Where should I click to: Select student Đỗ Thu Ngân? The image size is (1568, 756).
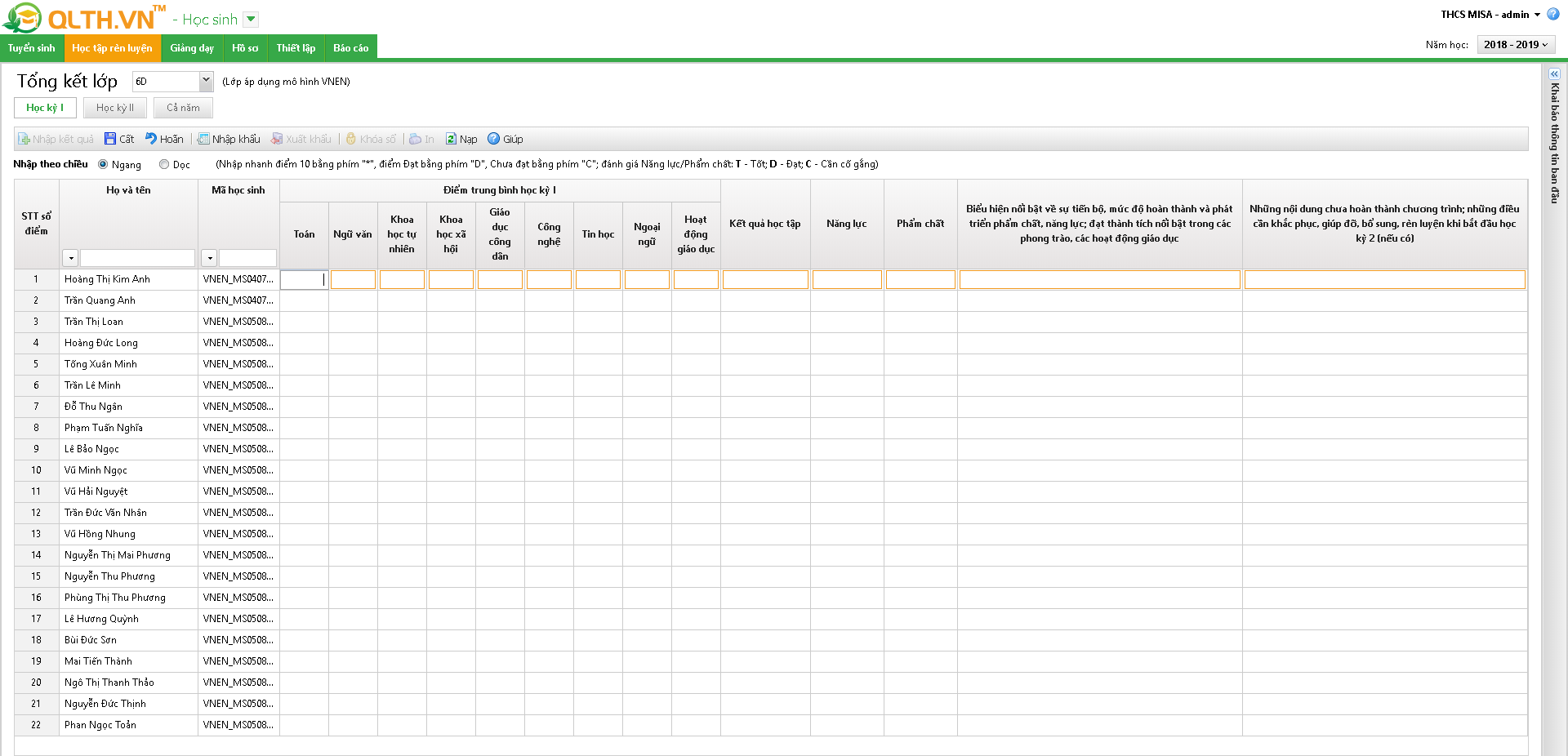tap(93, 407)
